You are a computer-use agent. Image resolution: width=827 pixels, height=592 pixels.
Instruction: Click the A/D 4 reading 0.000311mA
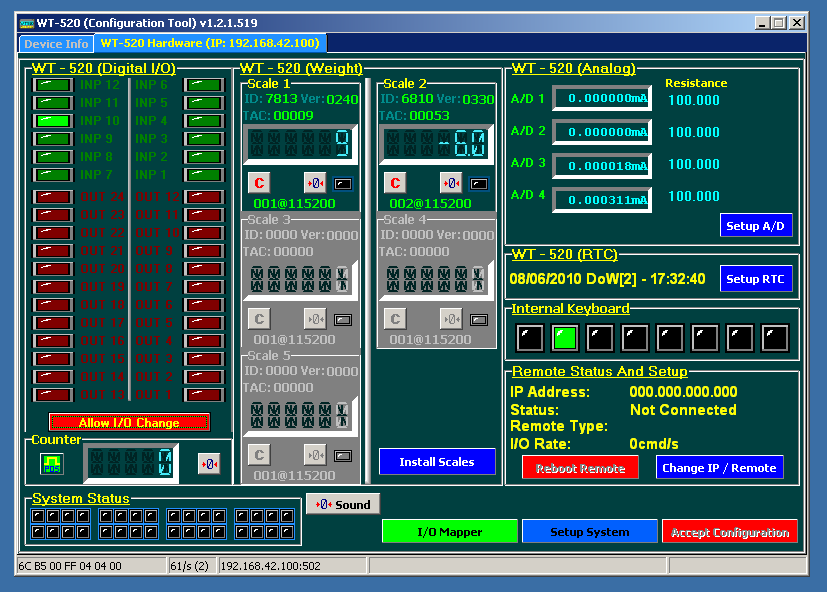(602, 200)
